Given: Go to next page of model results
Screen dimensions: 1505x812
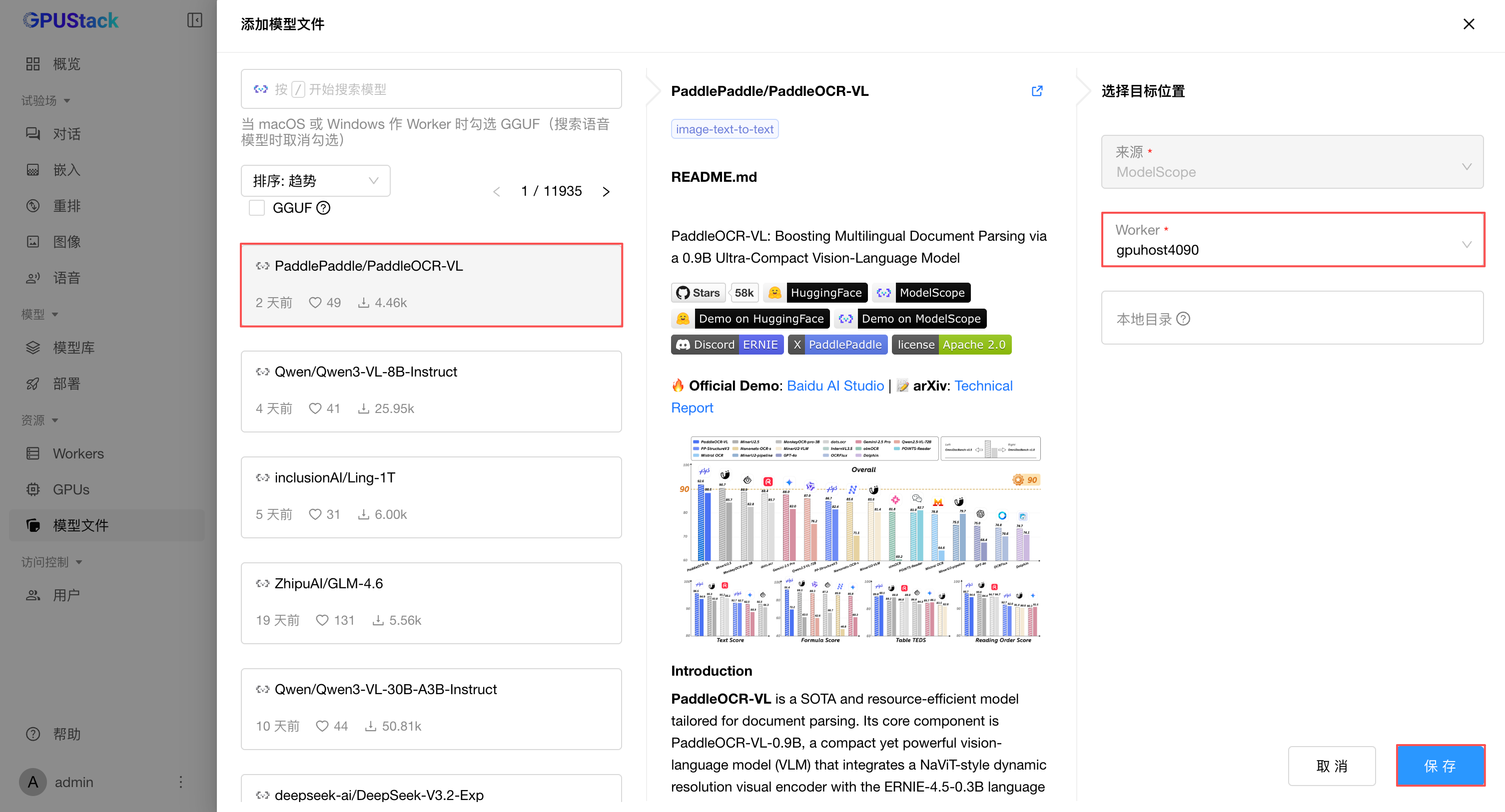Looking at the screenshot, I should [x=606, y=191].
